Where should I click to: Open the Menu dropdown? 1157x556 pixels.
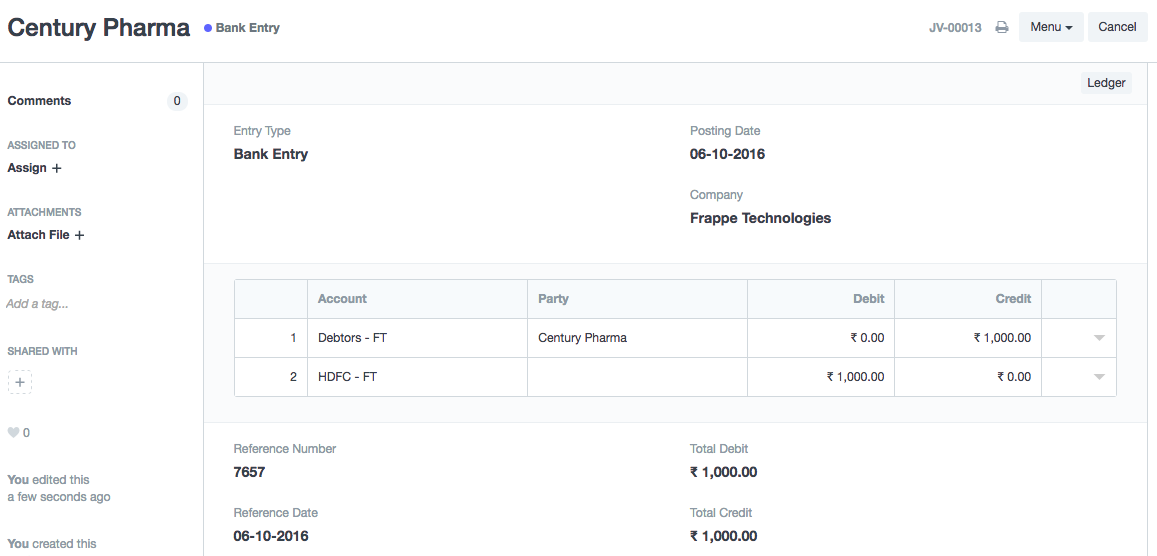pyautogui.click(x=1050, y=27)
